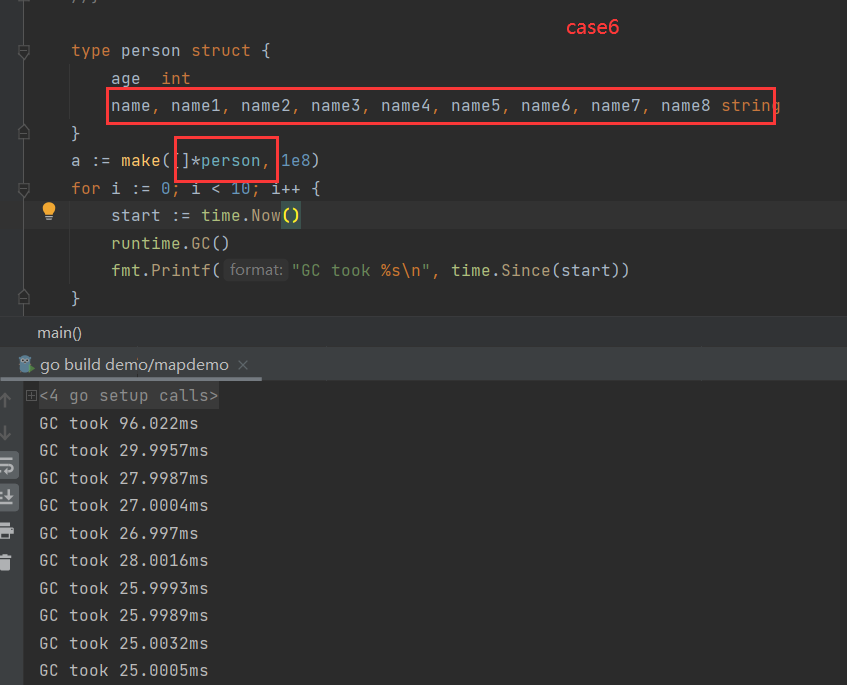Click the Go gopher run tab icon
The width and height of the screenshot is (847, 685).
(26, 364)
